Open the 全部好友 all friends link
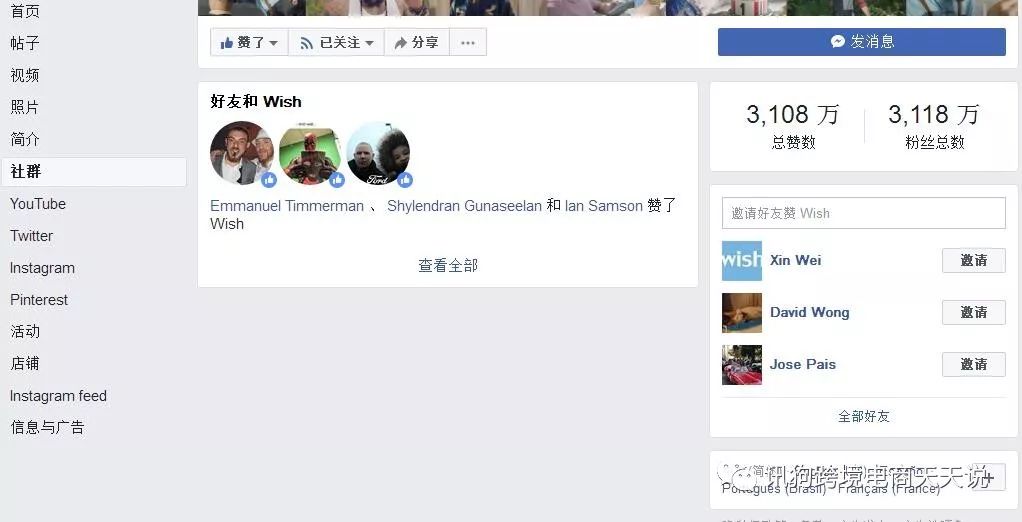The width and height of the screenshot is (1022, 522). 864,416
